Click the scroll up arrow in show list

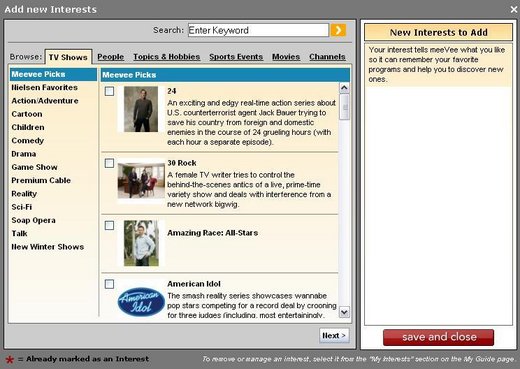[x=344, y=88]
